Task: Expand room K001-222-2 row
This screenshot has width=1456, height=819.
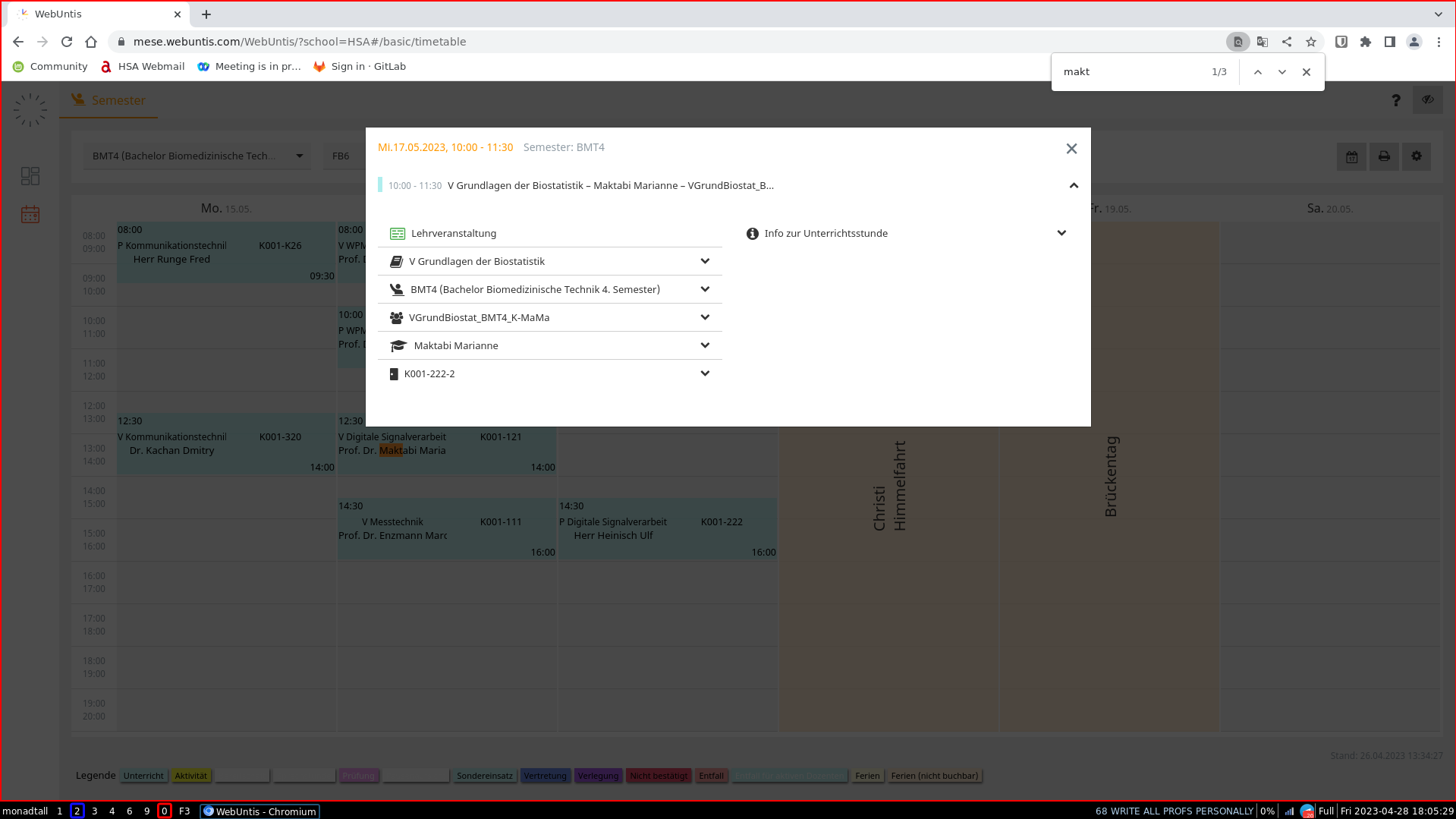Action: pyautogui.click(x=705, y=373)
